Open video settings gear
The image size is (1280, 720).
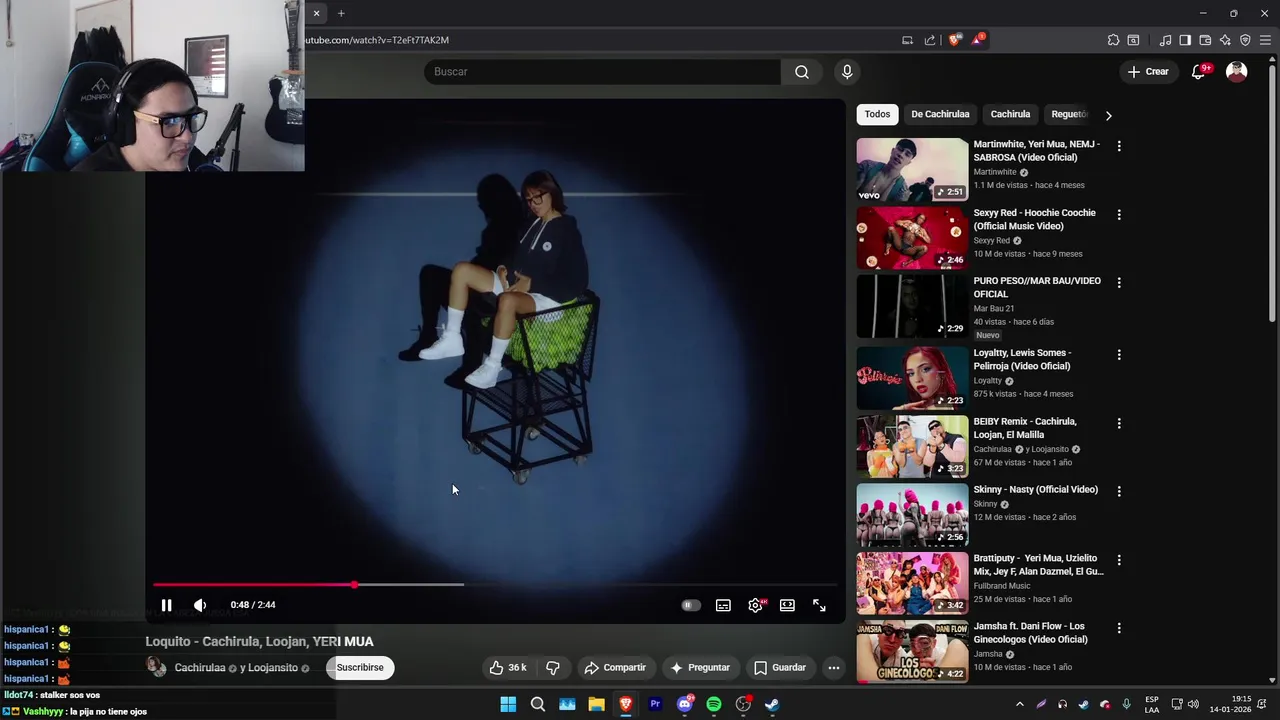tap(755, 605)
